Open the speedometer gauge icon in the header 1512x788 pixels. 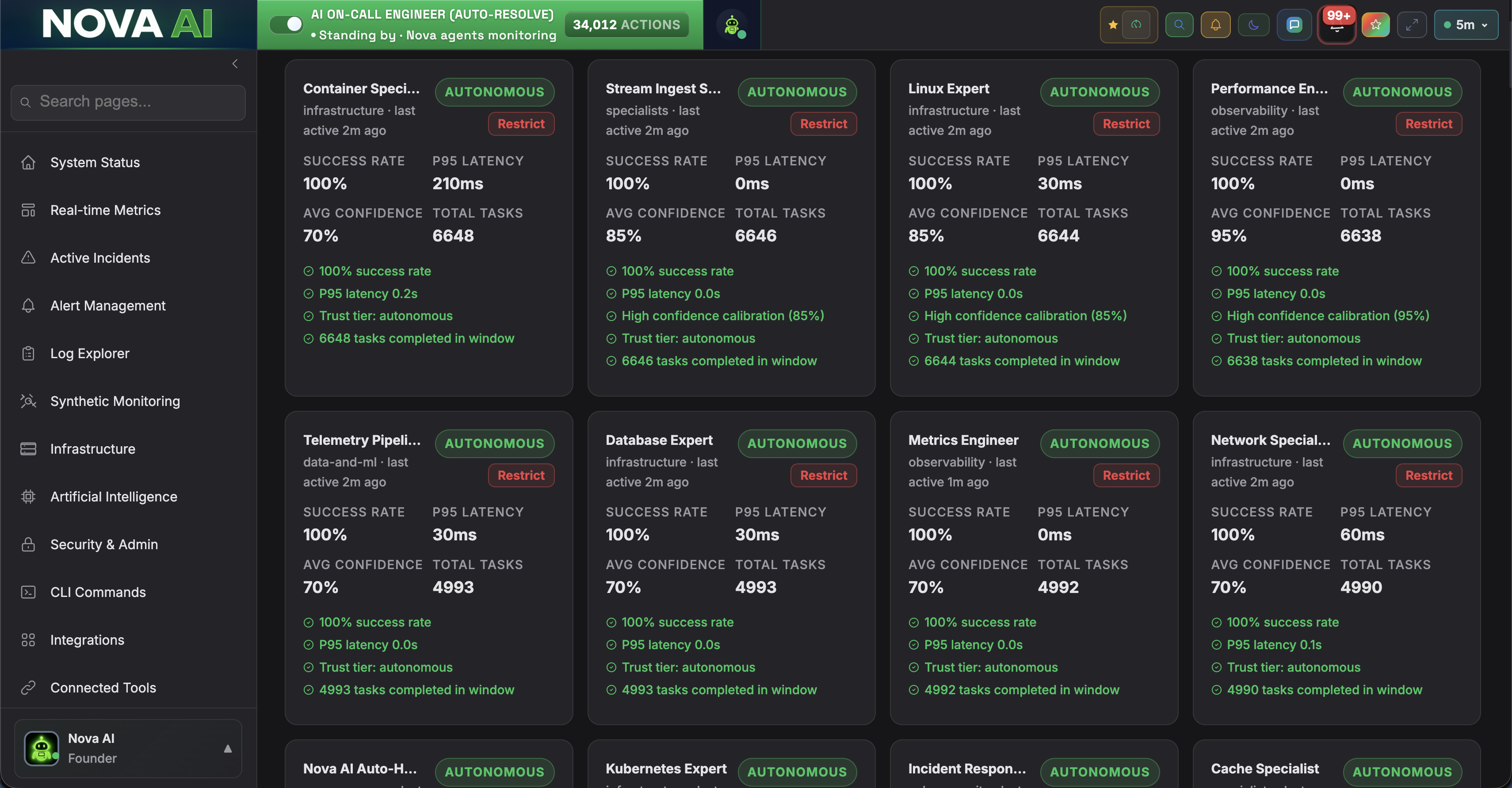(x=1136, y=25)
